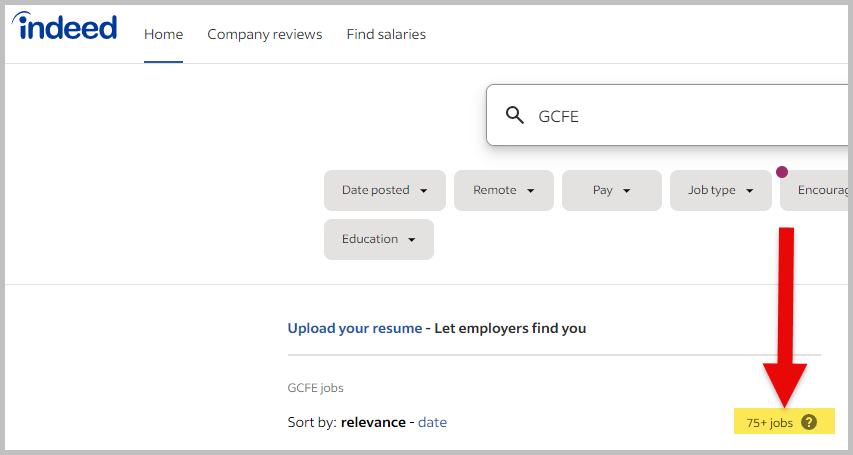The height and width of the screenshot is (455, 853).
Task: Click the partially visible Encouraged filter
Action: 820,190
